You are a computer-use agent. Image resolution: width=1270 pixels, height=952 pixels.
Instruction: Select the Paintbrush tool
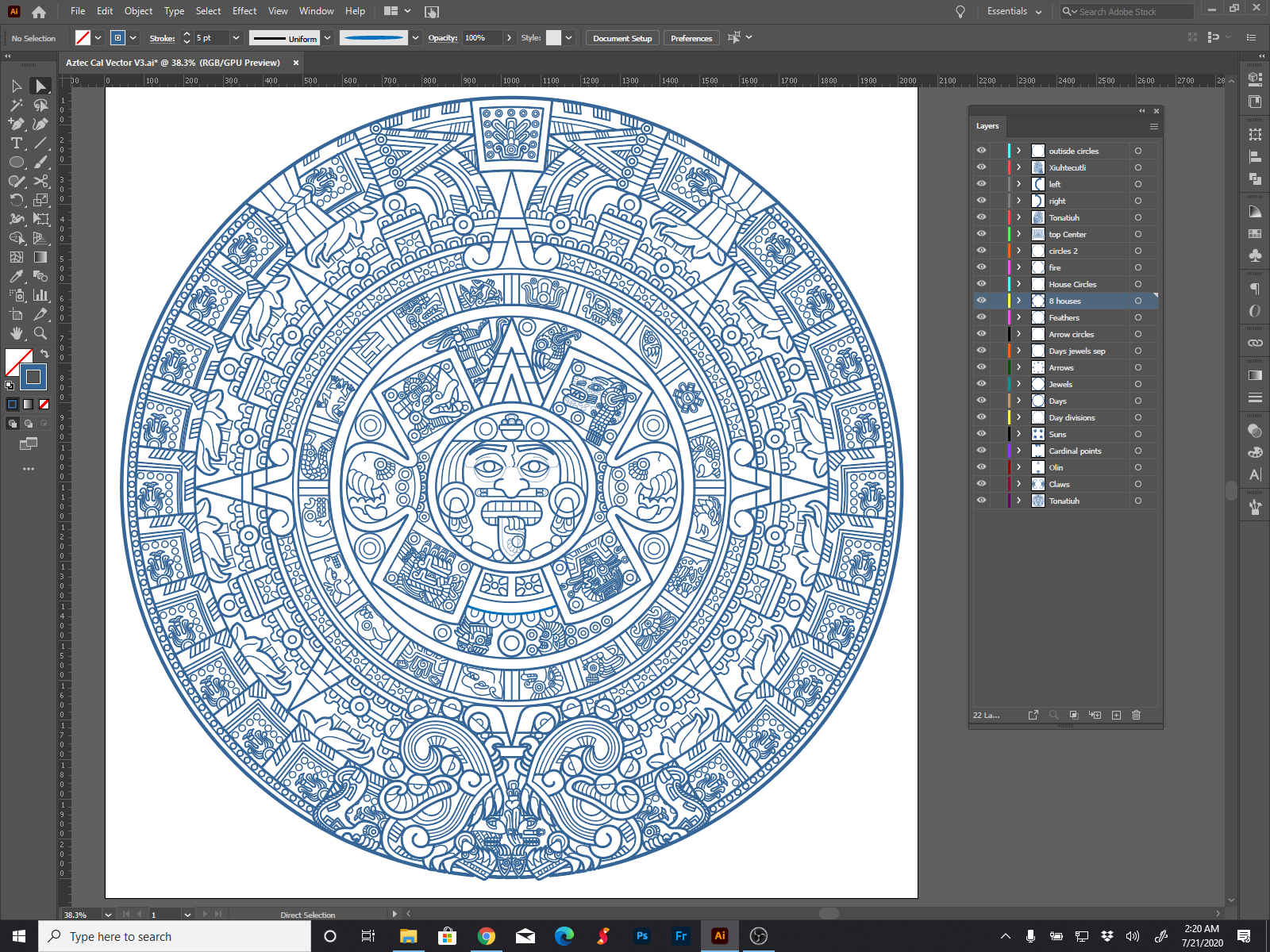click(x=40, y=162)
